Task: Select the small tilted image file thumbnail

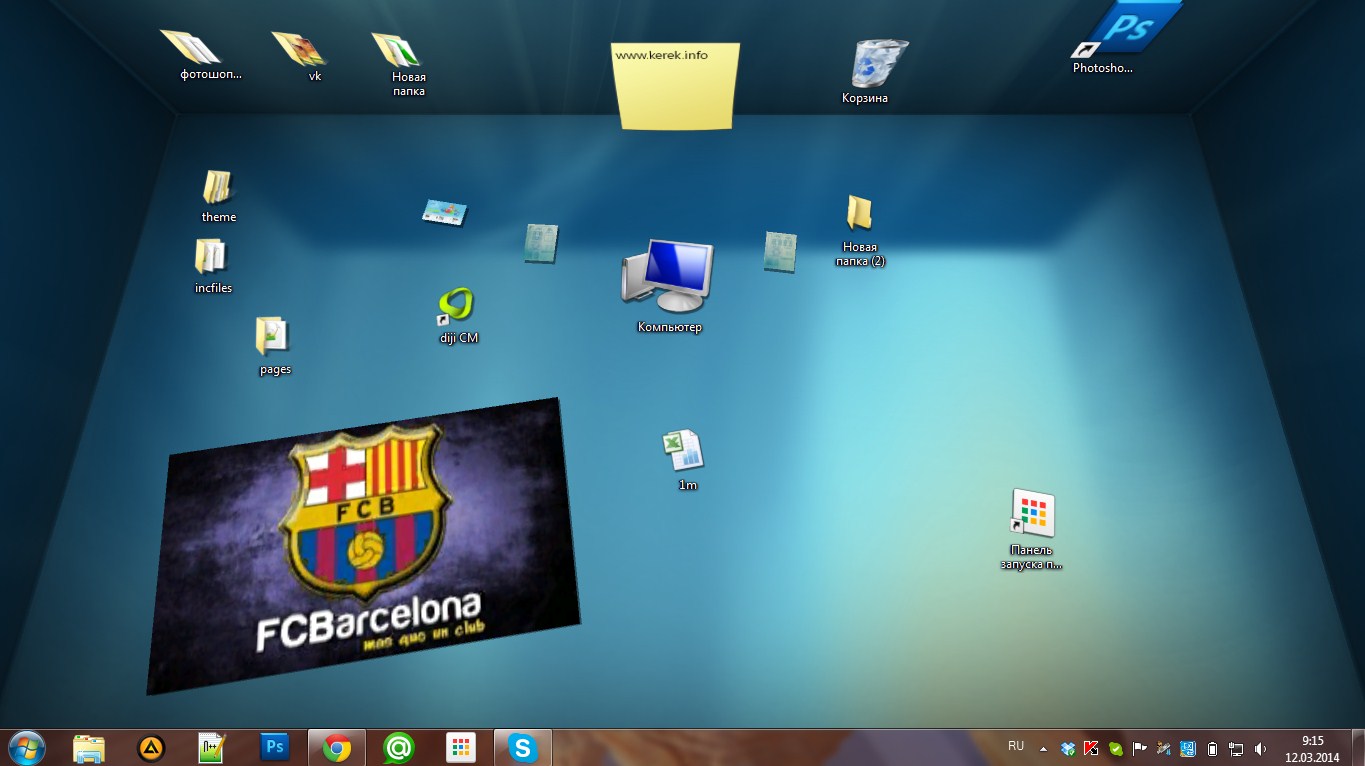Action: click(x=444, y=212)
